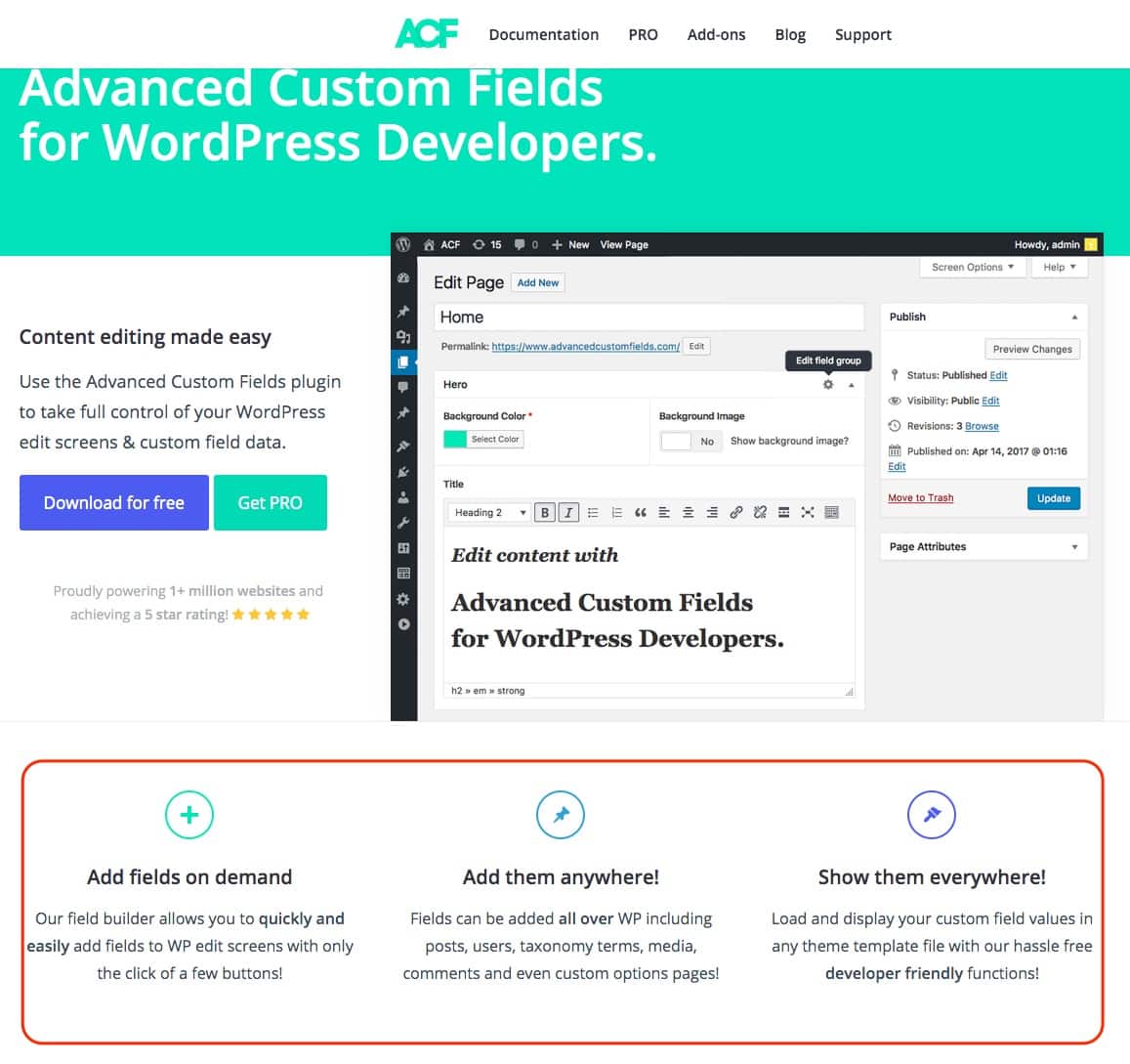Viewport: 1130px width, 1064px height.
Task: Insert a numbered list in editor
Action: (x=617, y=513)
